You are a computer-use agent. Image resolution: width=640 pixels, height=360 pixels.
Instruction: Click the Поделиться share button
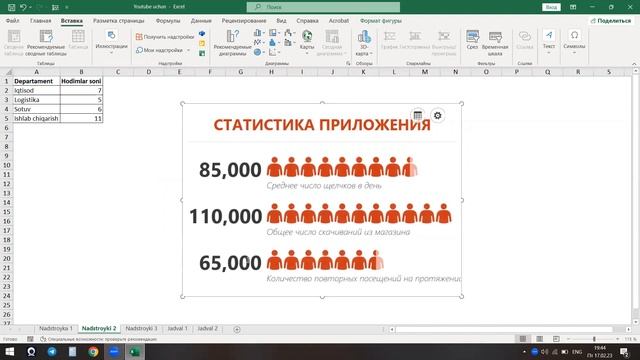[611, 20]
